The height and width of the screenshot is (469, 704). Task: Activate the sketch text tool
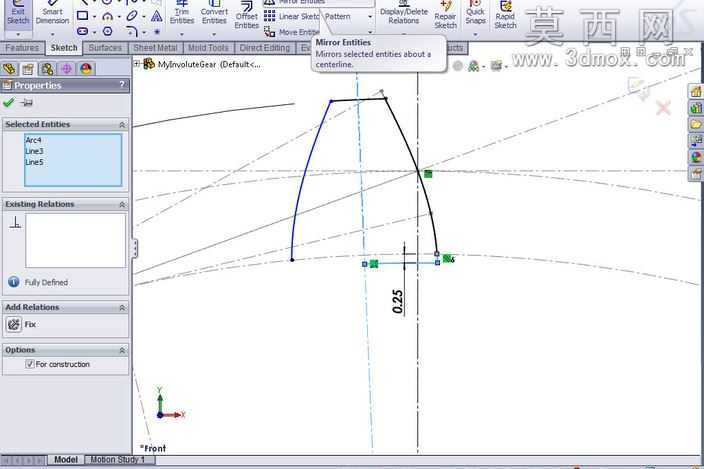pos(156,16)
